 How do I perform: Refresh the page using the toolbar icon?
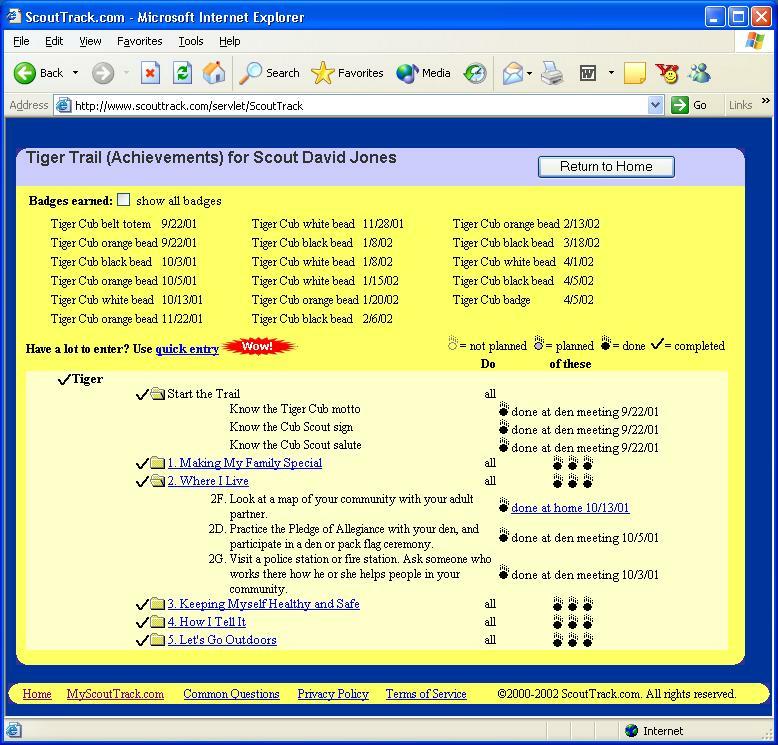point(182,73)
